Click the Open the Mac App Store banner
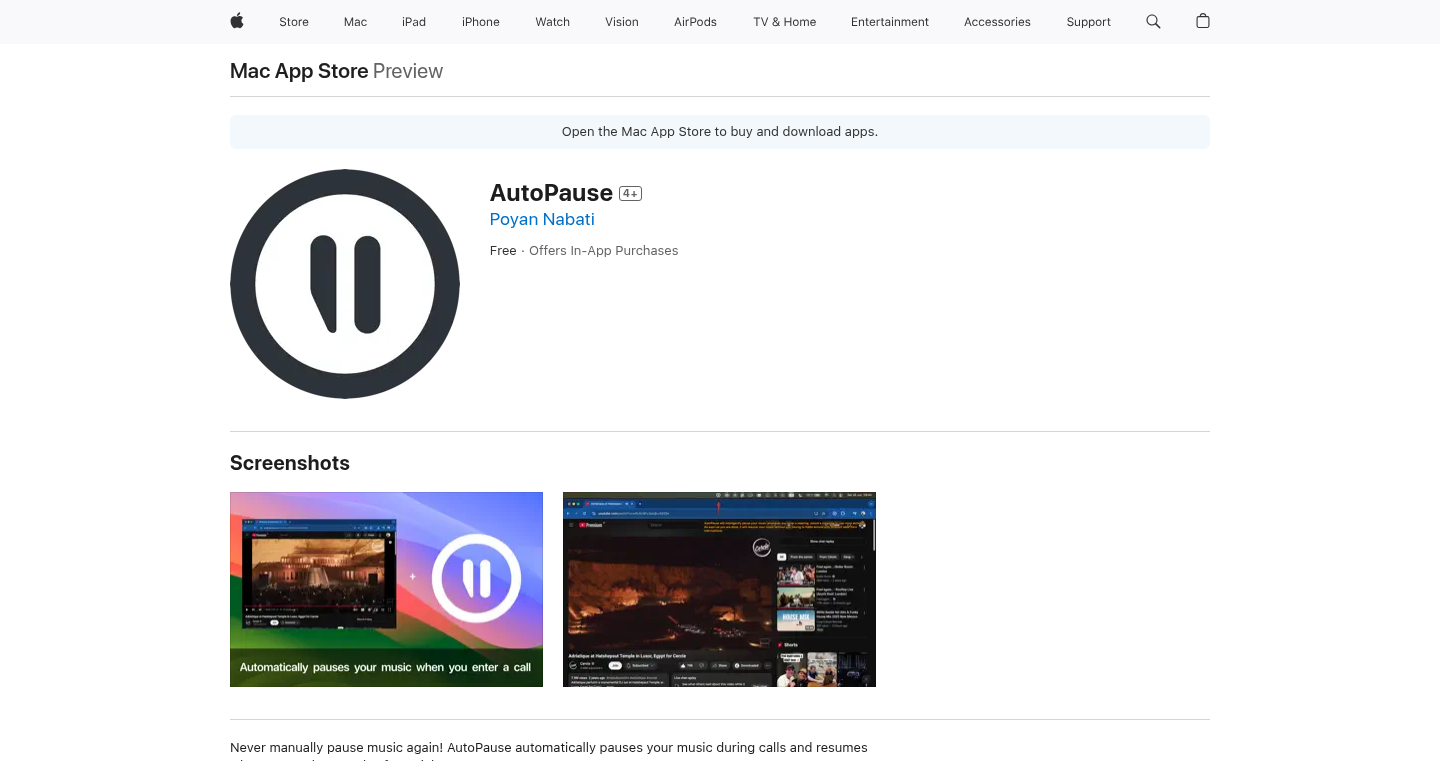The image size is (1440, 761). (x=720, y=132)
